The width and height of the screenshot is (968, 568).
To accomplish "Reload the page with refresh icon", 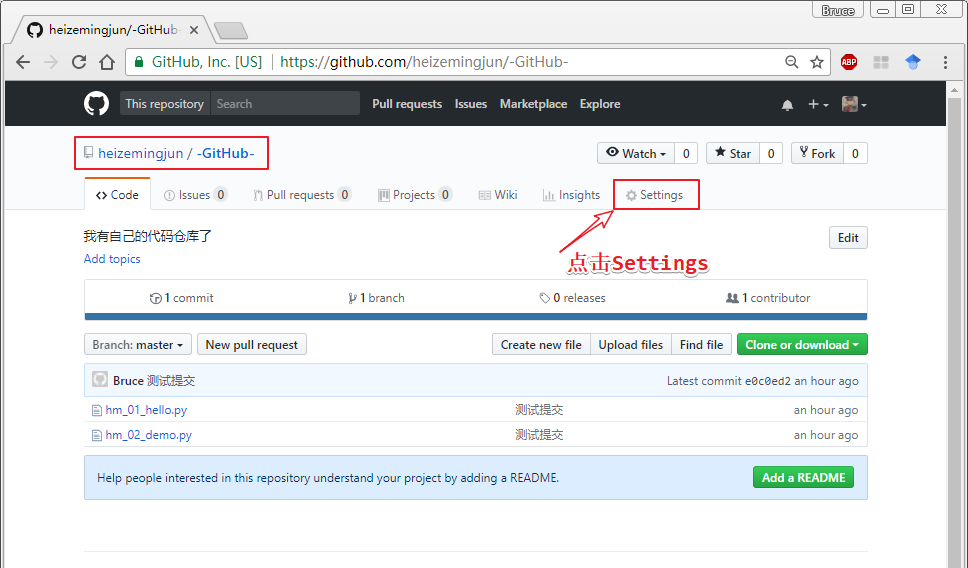I will [x=78, y=62].
